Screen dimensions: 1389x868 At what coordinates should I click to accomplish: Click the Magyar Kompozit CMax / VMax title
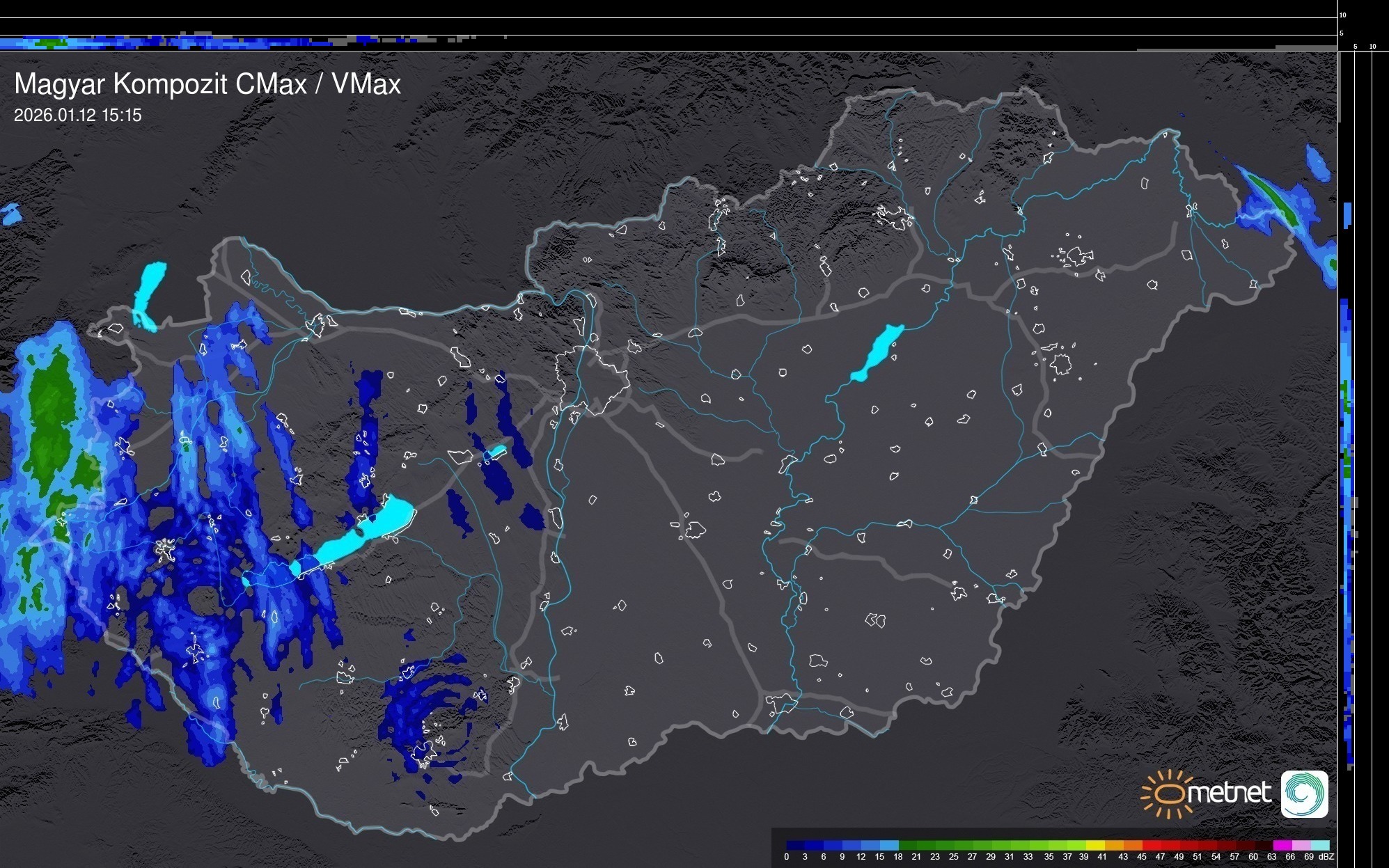pyautogui.click(x=207, y=84)
